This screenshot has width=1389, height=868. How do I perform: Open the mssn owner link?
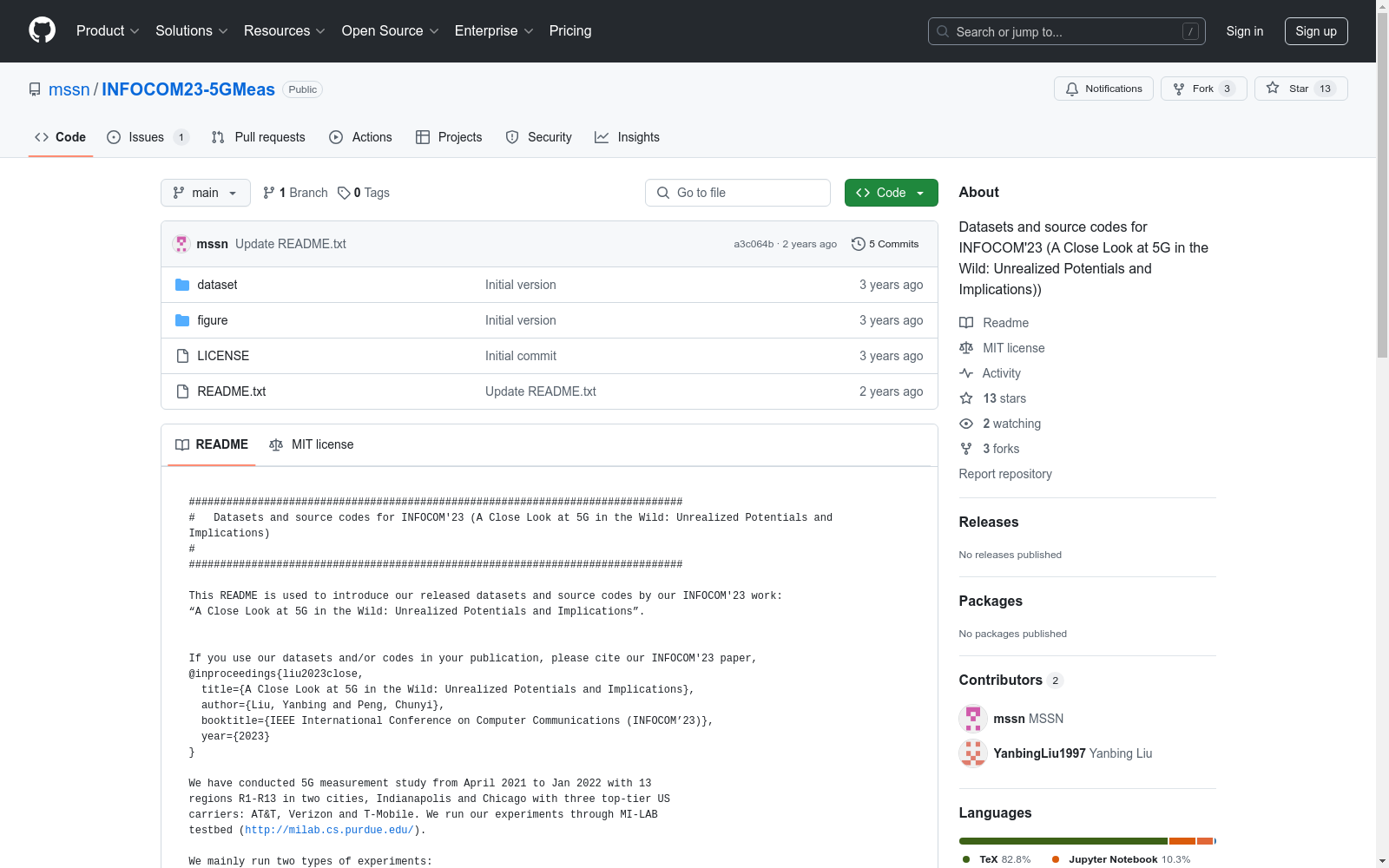tap(69, 89)
